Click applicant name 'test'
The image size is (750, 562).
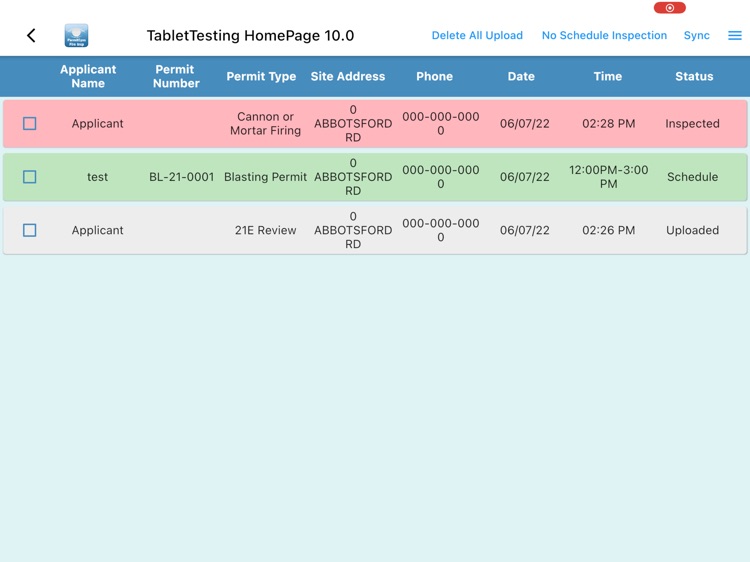(97, 177)
